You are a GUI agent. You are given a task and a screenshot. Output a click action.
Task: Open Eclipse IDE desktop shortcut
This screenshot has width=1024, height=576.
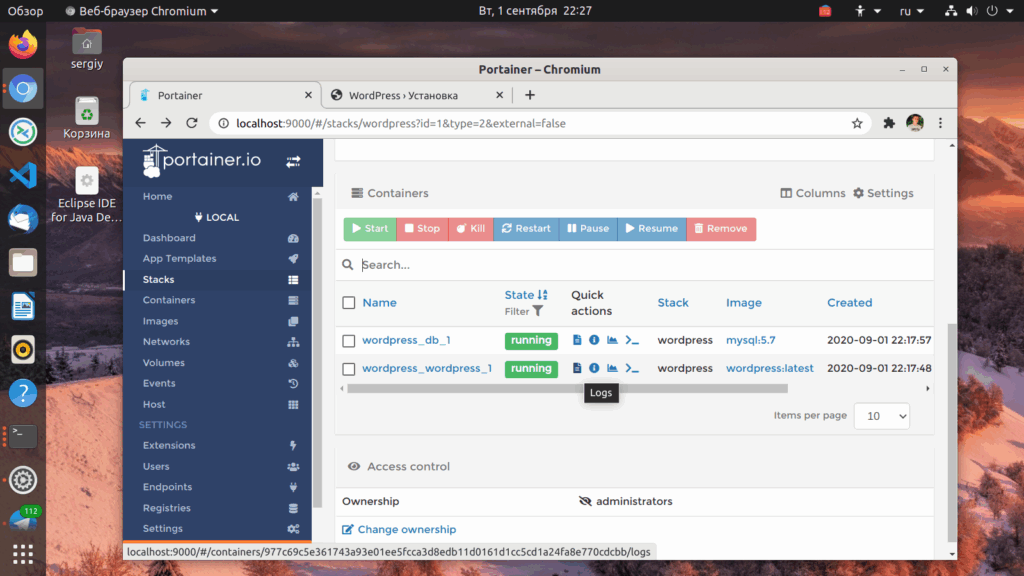click(86, 195)
